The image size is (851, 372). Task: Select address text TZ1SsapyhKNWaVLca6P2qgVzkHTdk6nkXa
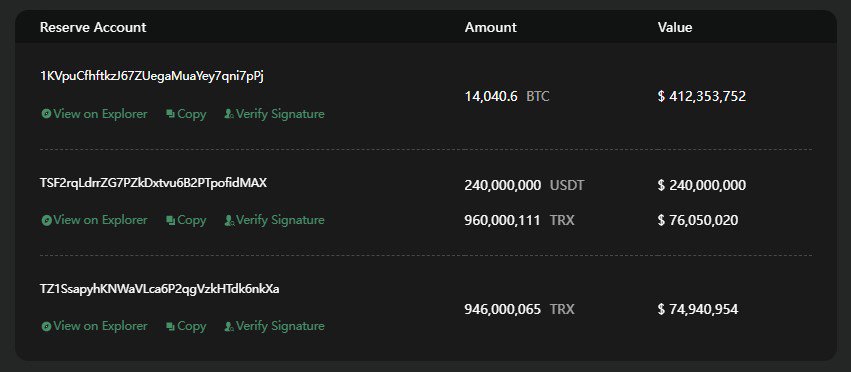pyautogui.click(x=160, y=289)
